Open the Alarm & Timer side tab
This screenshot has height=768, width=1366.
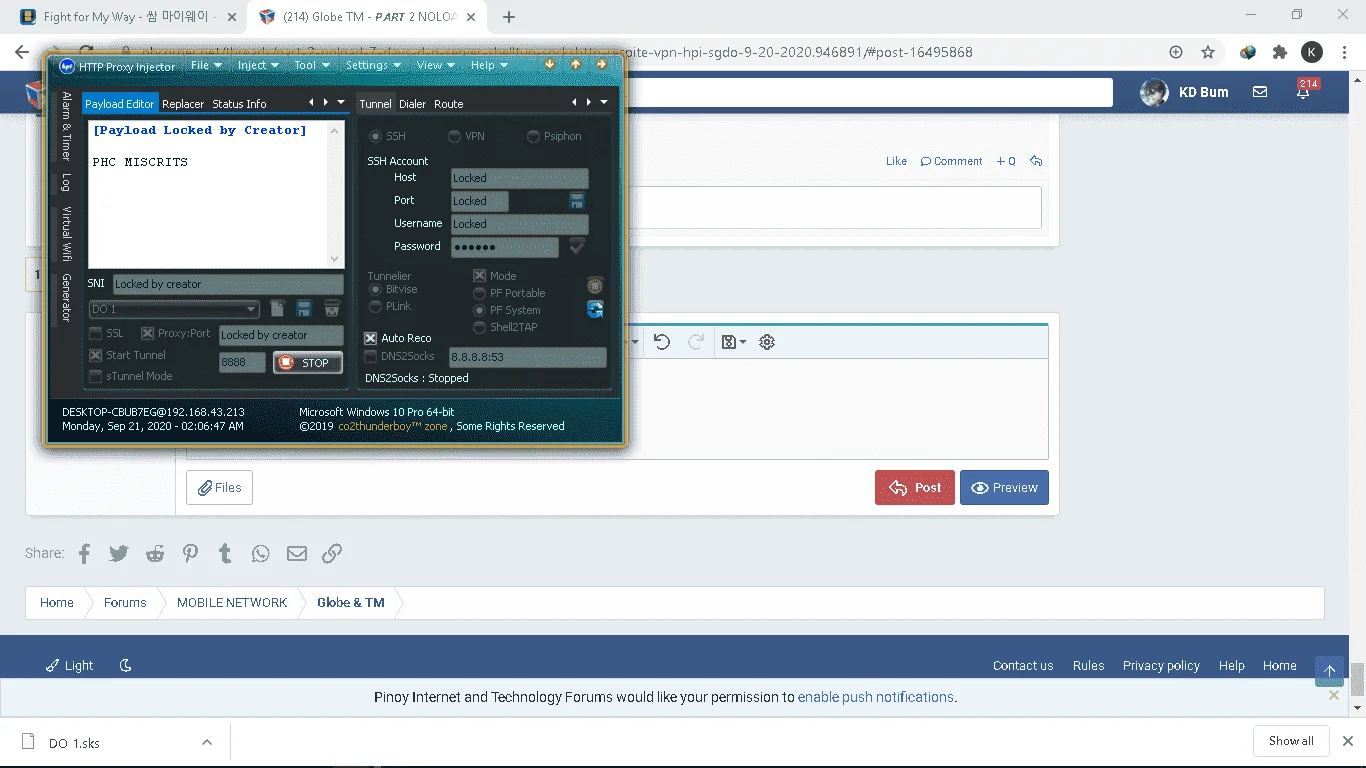66,126
